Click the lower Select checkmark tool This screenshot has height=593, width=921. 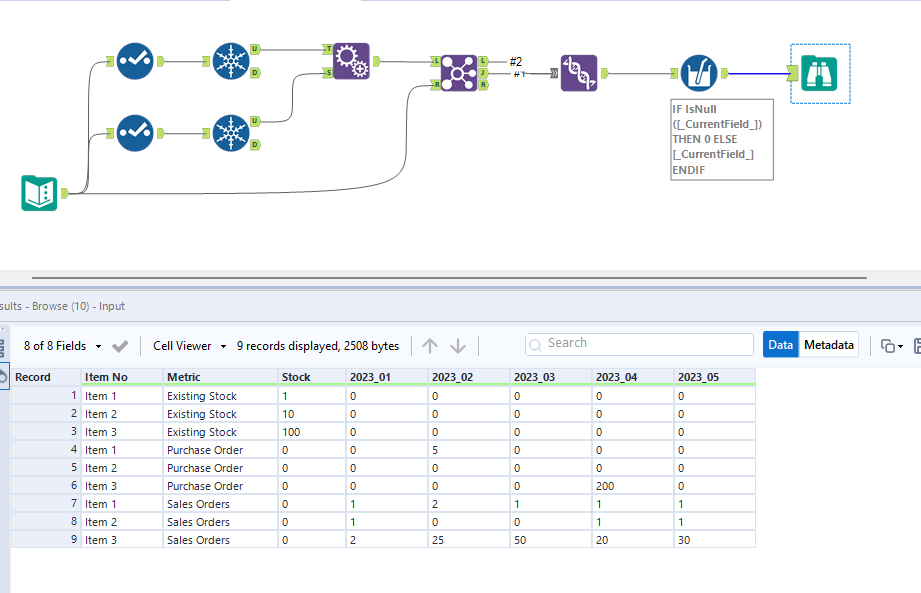point(135,133)
